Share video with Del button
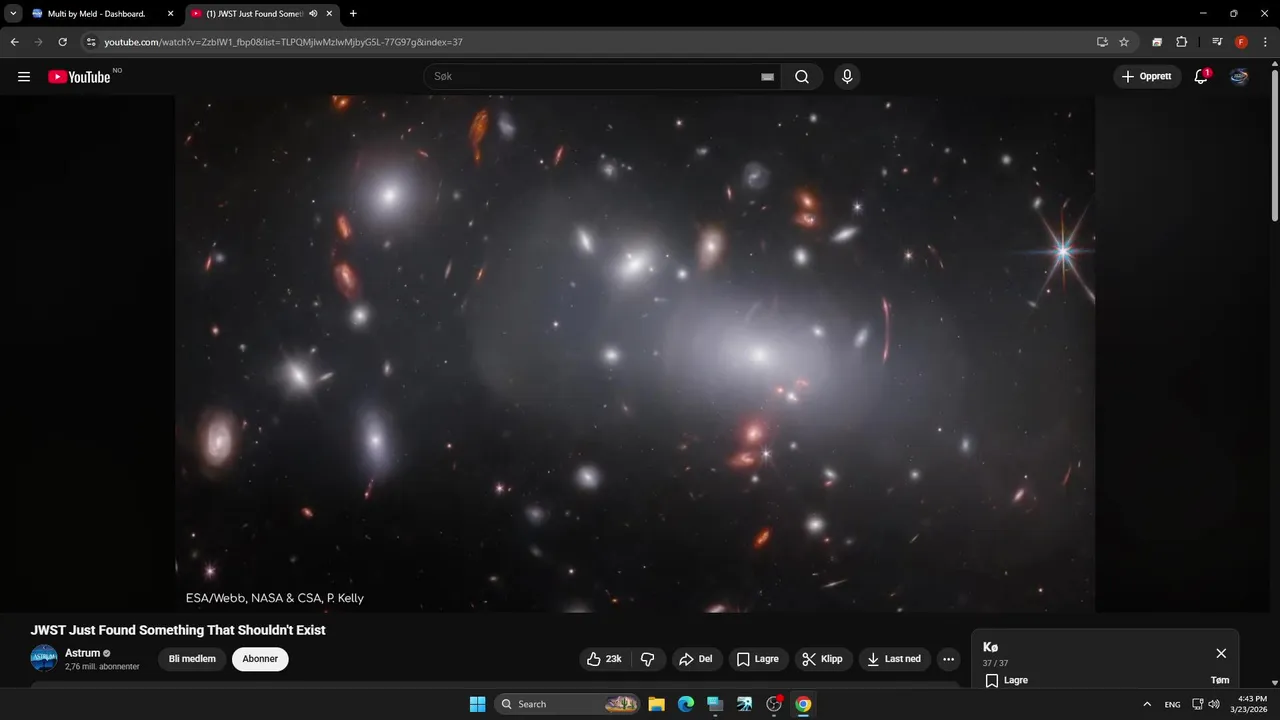1280x720 pixels. pos(695,659)
